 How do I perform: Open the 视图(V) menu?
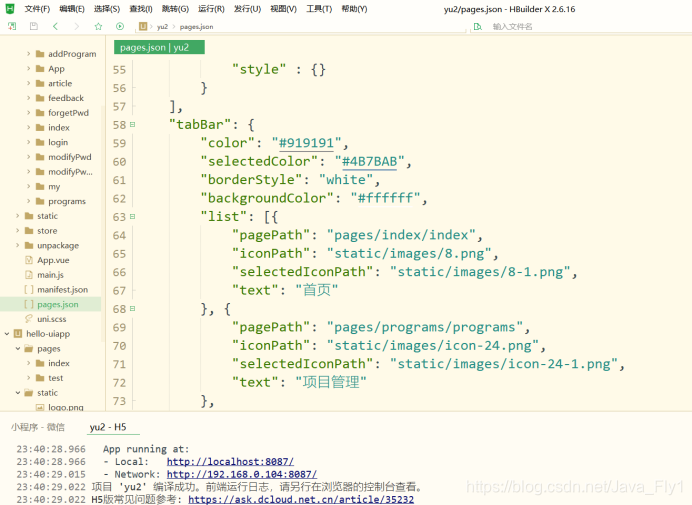pos(283,9)
